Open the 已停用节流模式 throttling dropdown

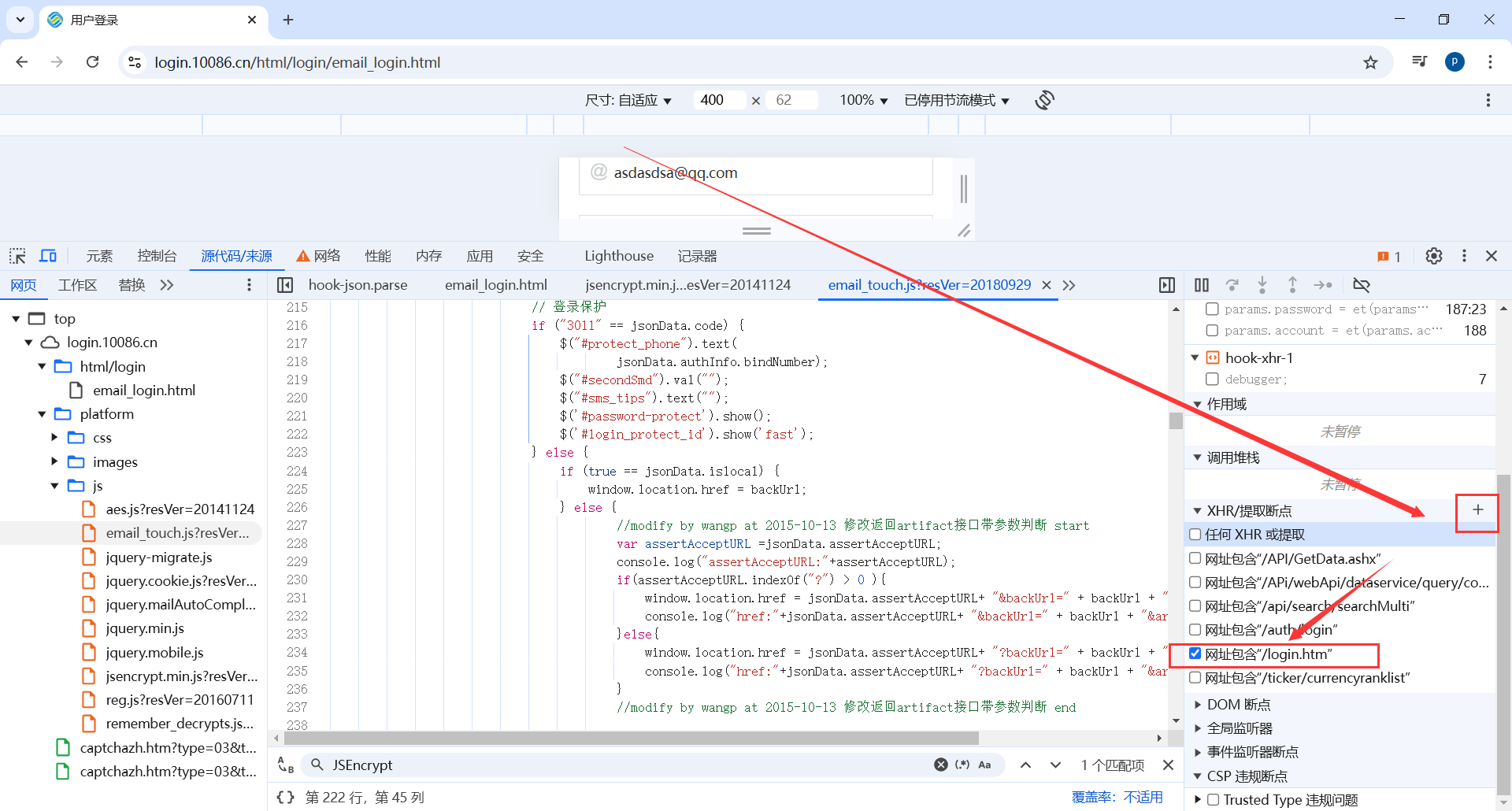coord(957,100)
